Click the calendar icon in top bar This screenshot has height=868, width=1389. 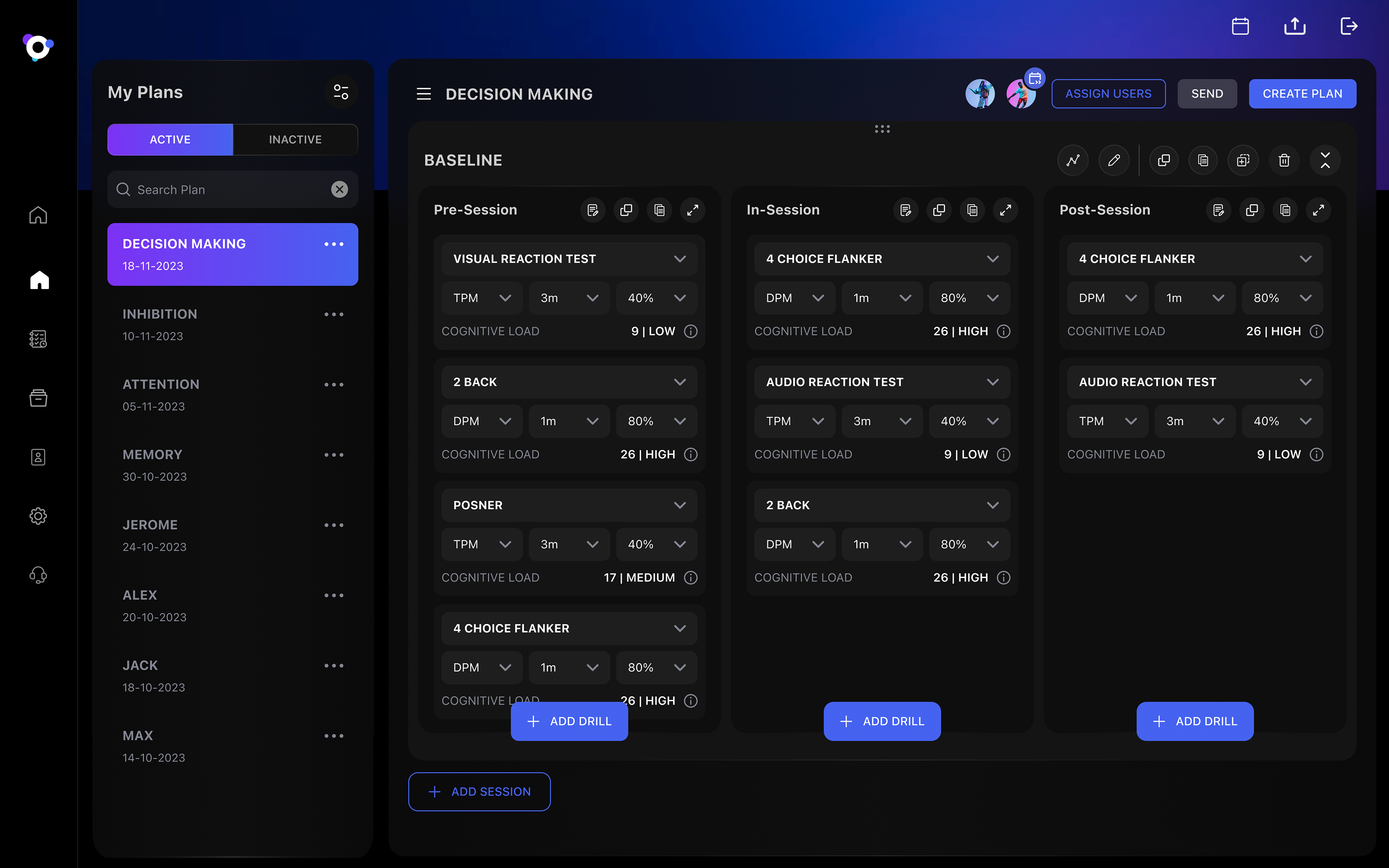1241,26
